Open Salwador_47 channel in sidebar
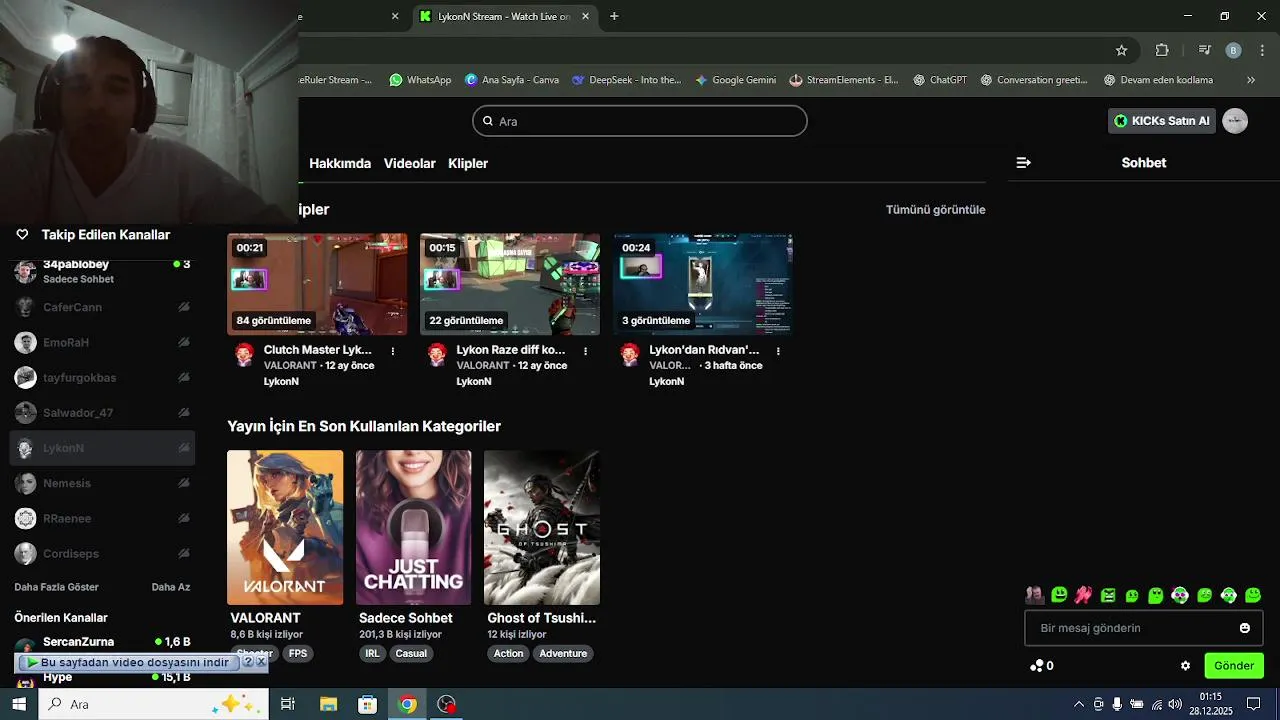This screenshot has width=1280, height=720. click(102, 413)
